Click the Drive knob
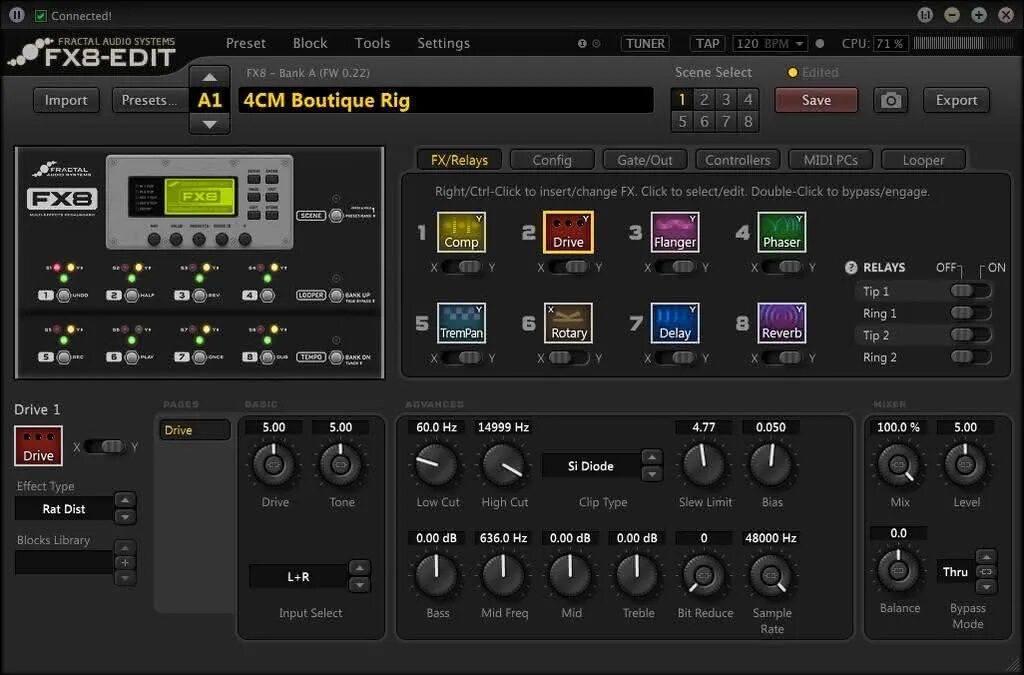 pyautogui.click(x=274, y=464)
